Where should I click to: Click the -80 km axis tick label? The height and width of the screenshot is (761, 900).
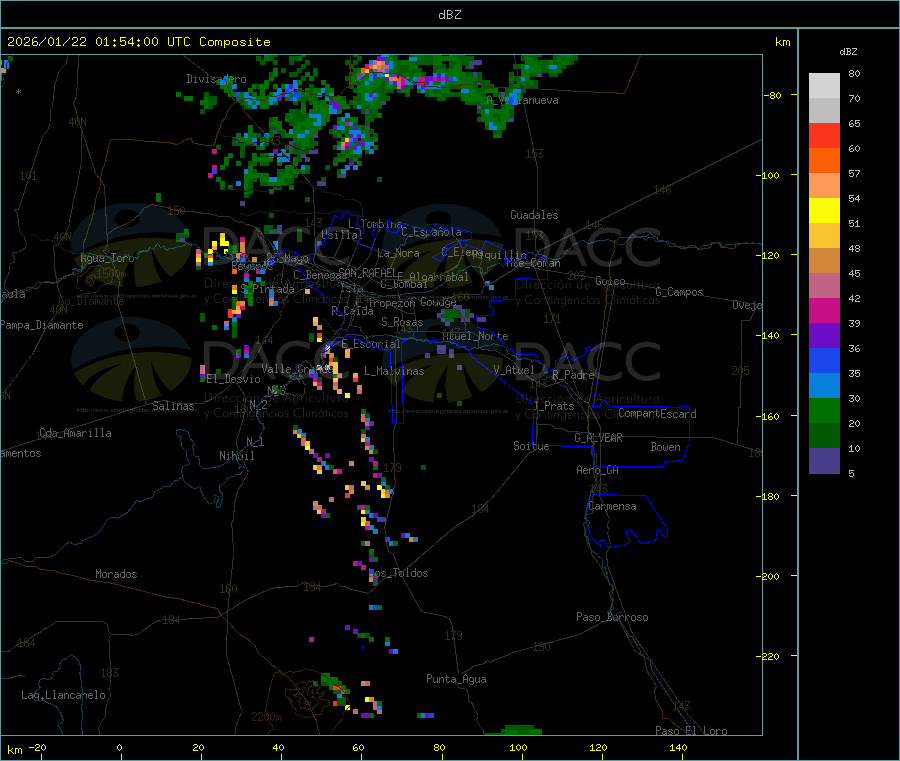click(x=773, y=95)
